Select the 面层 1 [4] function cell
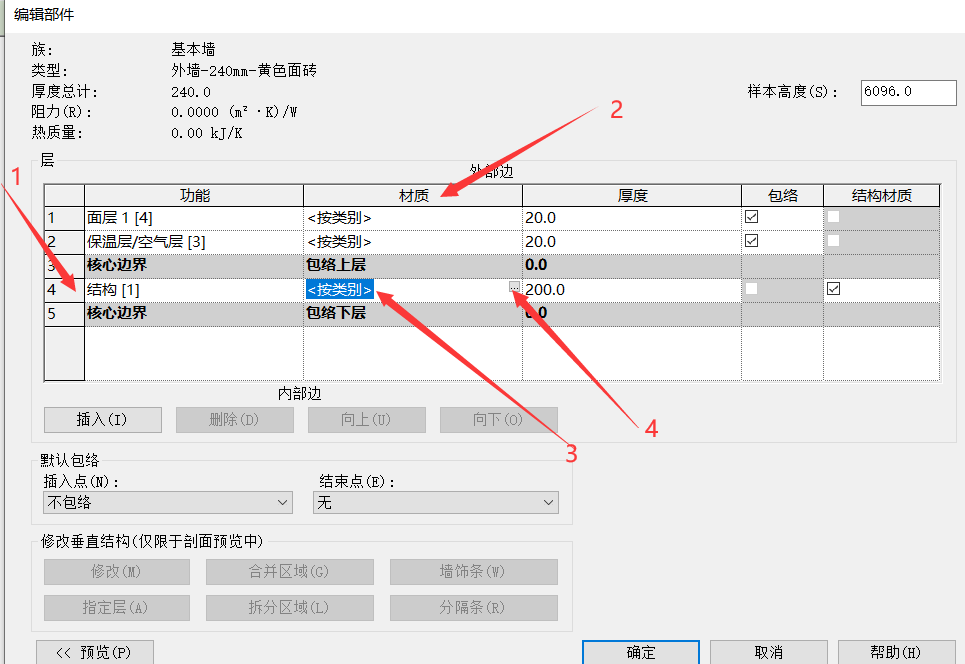Image resolution: width=965 pixels, height=664 pixels. click(193, 217)
